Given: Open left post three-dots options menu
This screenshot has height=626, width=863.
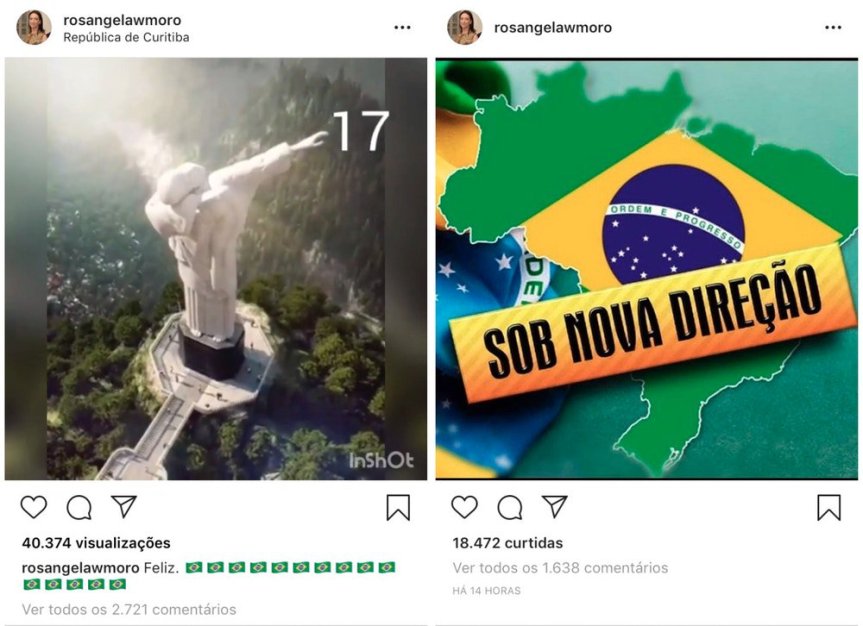Looking at the screenshot, I should [402, 28].
